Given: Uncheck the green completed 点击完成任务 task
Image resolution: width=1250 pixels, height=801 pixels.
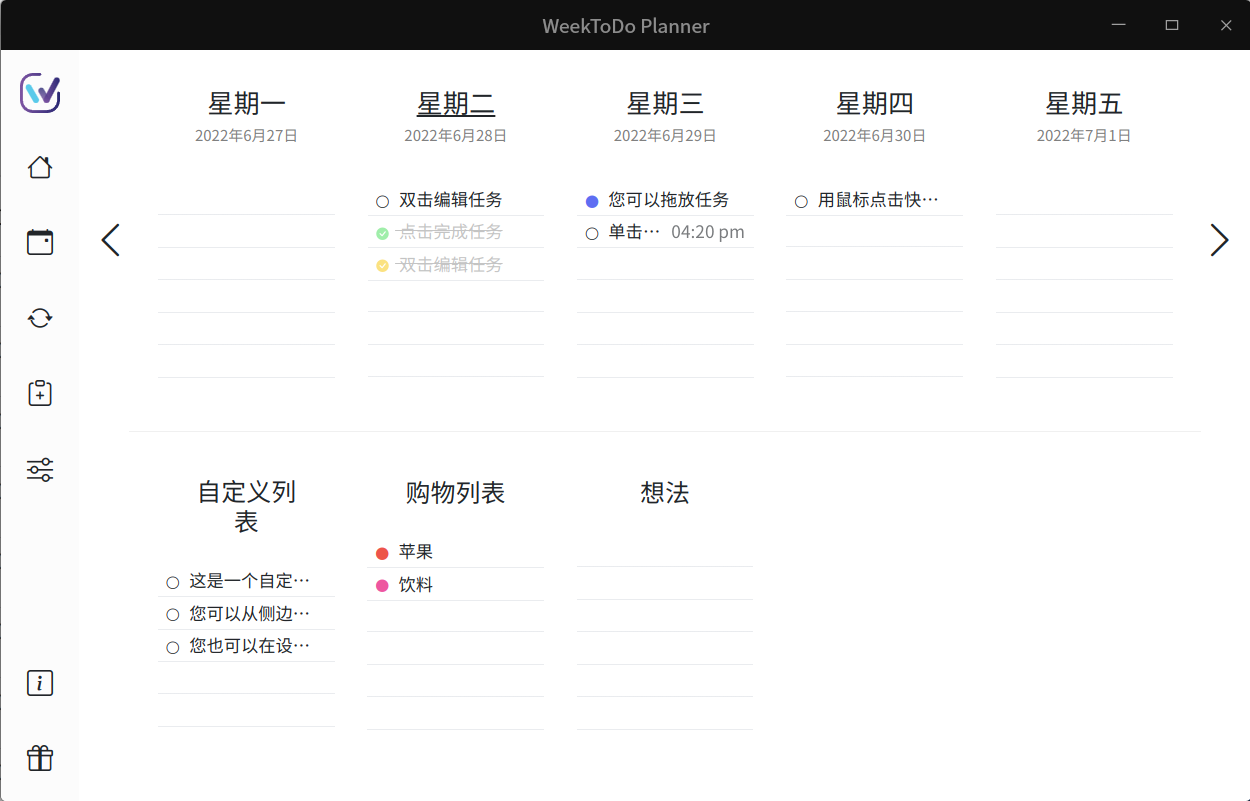Looking at the screenshot, I should click(x=382, y=233).
